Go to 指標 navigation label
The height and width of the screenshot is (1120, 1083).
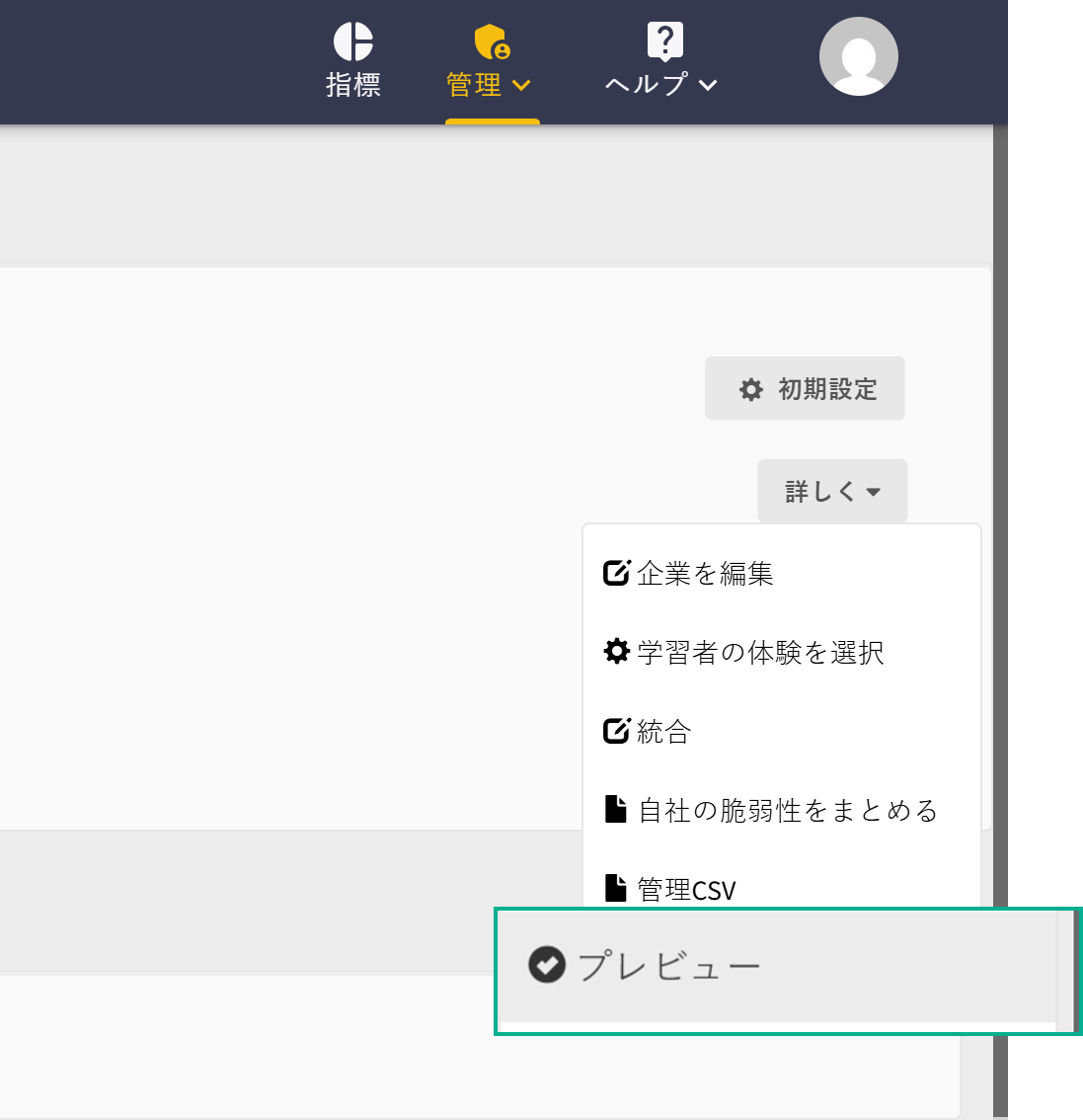point(353,85)
